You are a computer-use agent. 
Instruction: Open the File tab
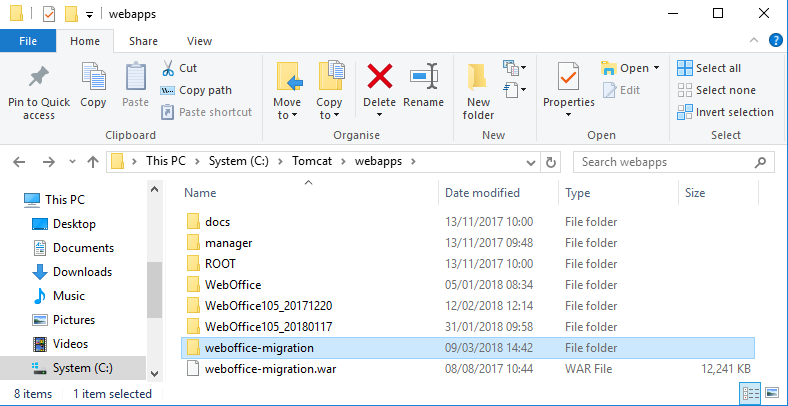[x=28, y=41]
